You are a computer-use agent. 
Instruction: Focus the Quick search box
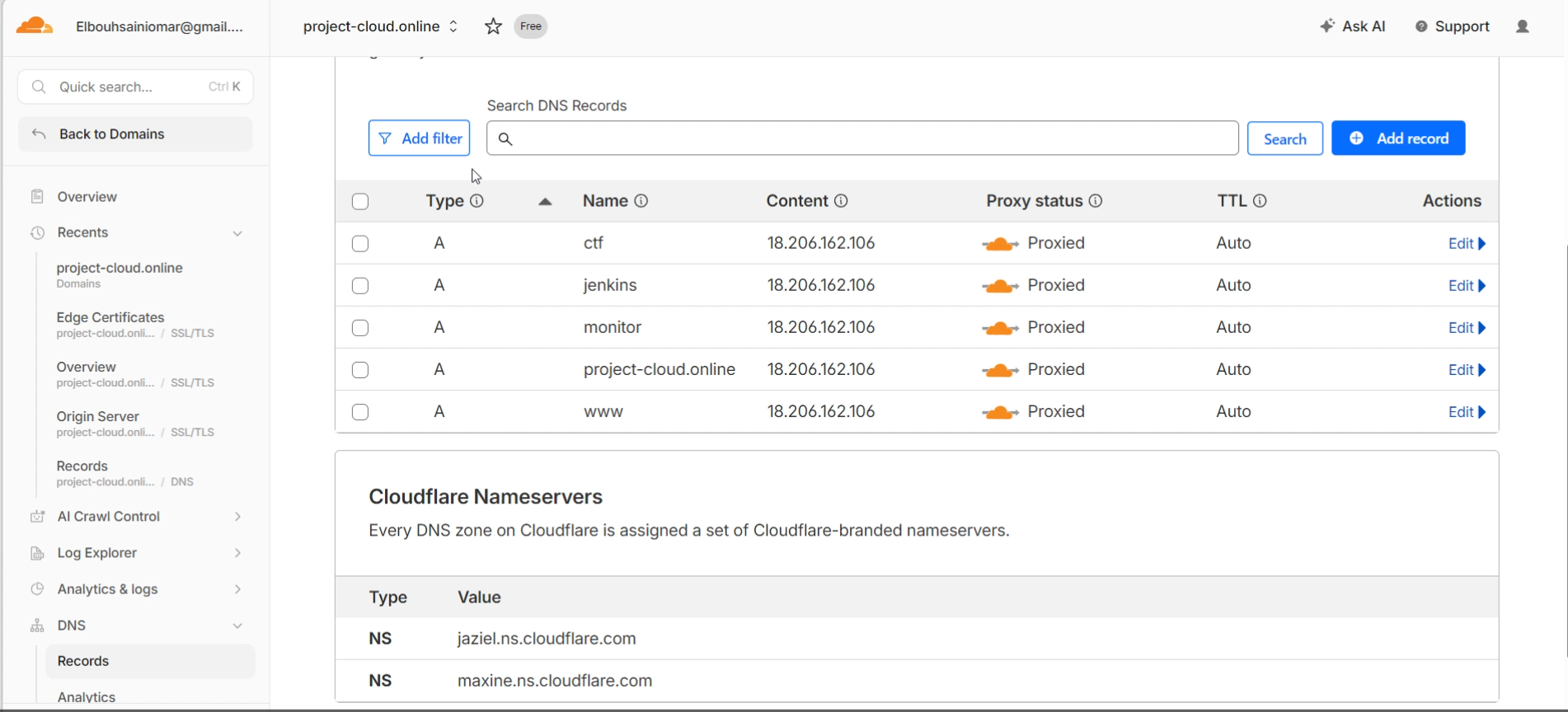tap(135, 87)
